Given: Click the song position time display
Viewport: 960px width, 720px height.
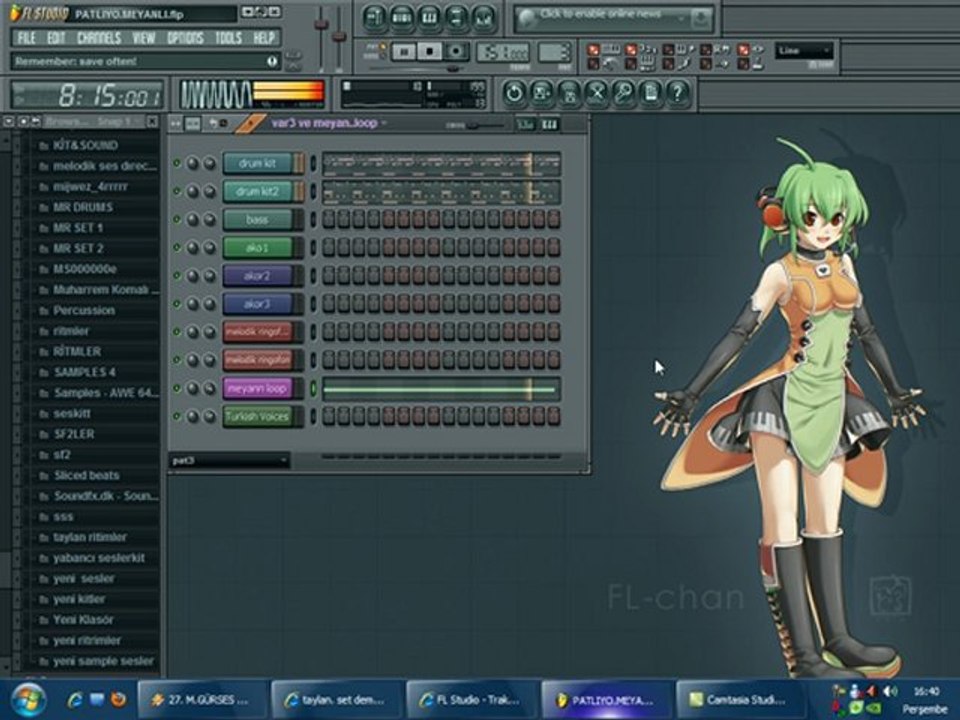Looking at the screenshot, I should coord(89,95).
